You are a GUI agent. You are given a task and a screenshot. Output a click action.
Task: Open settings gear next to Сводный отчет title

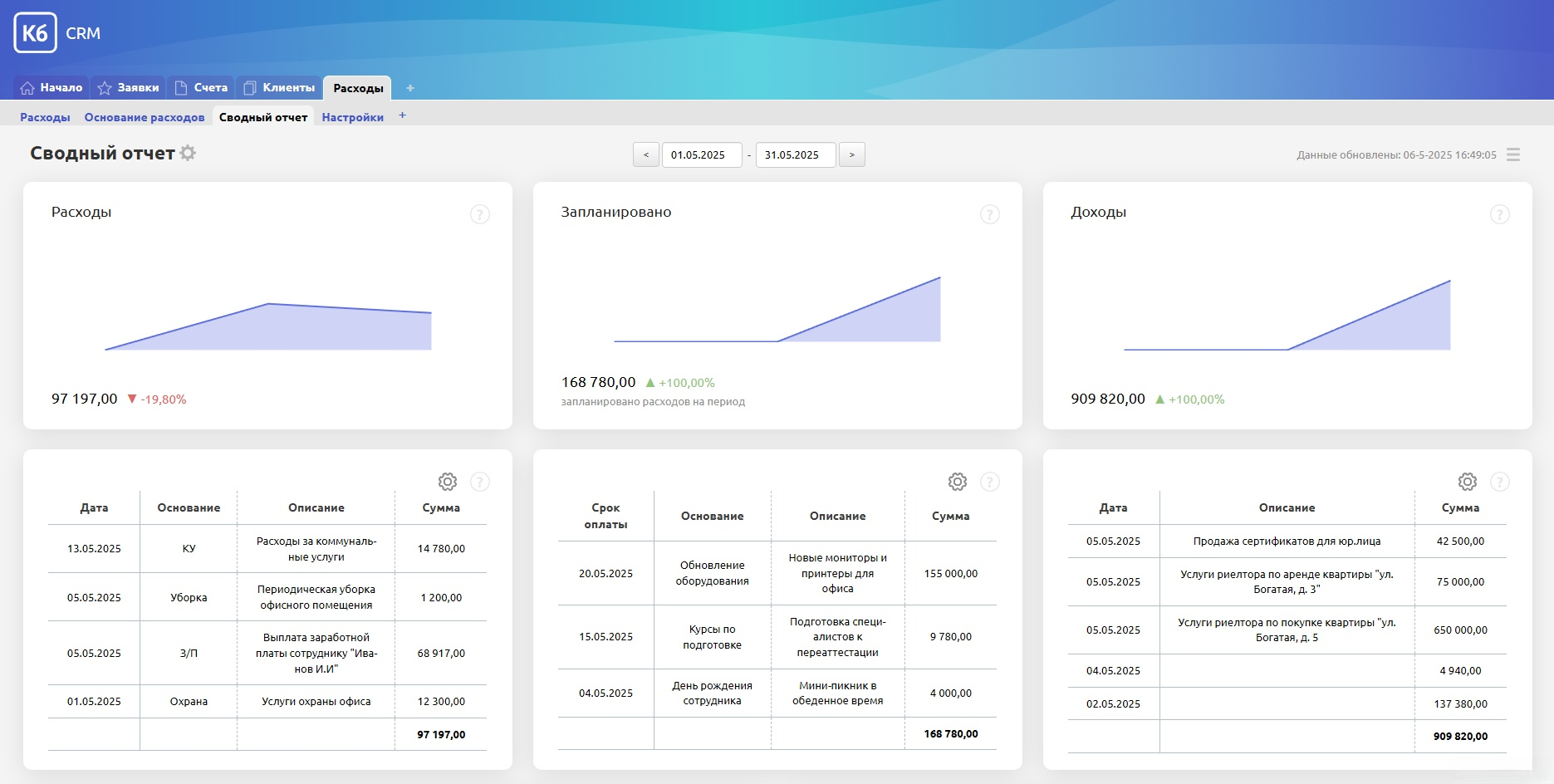189,153
